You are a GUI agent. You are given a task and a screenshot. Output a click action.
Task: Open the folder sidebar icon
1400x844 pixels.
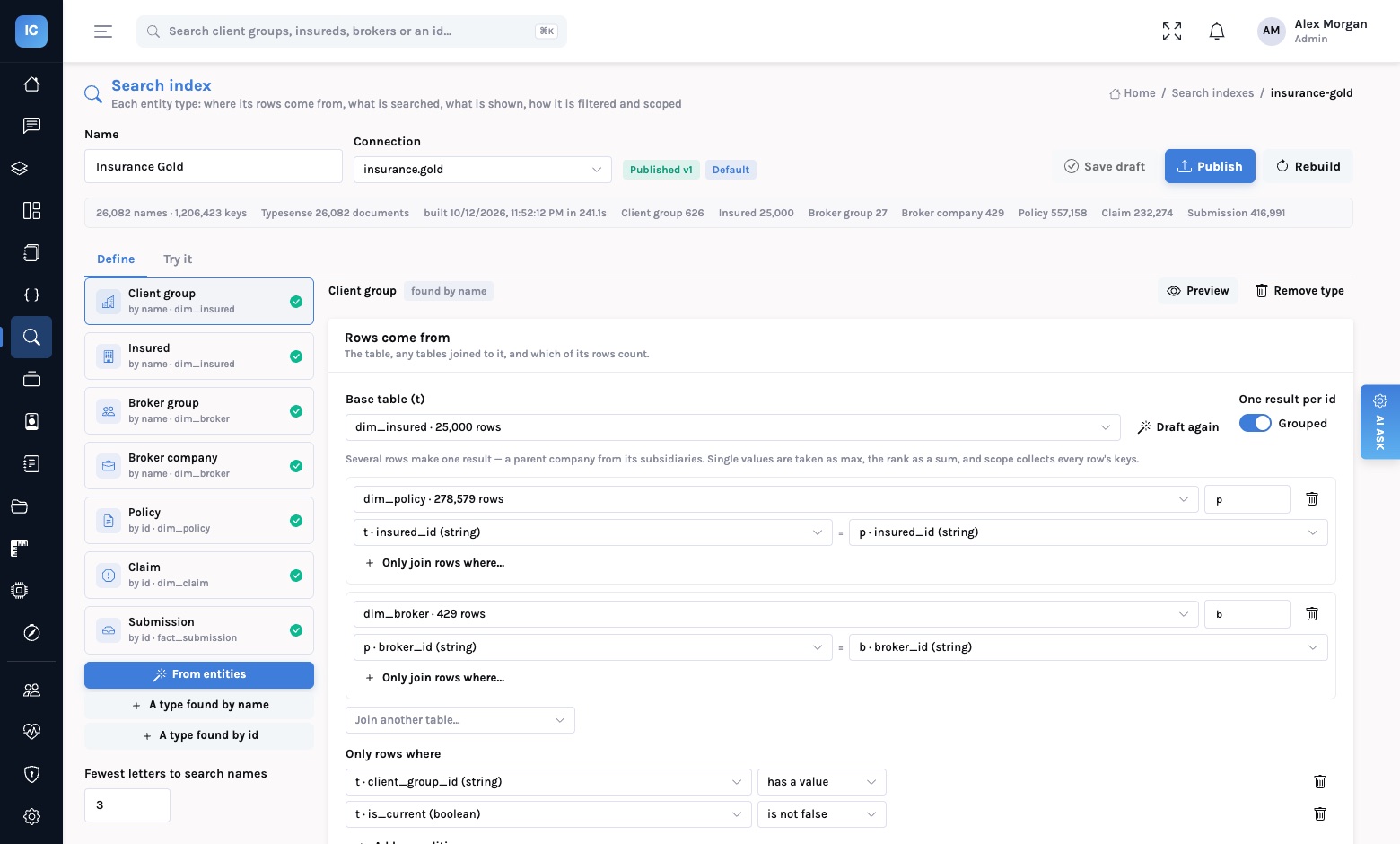[20, 506]
